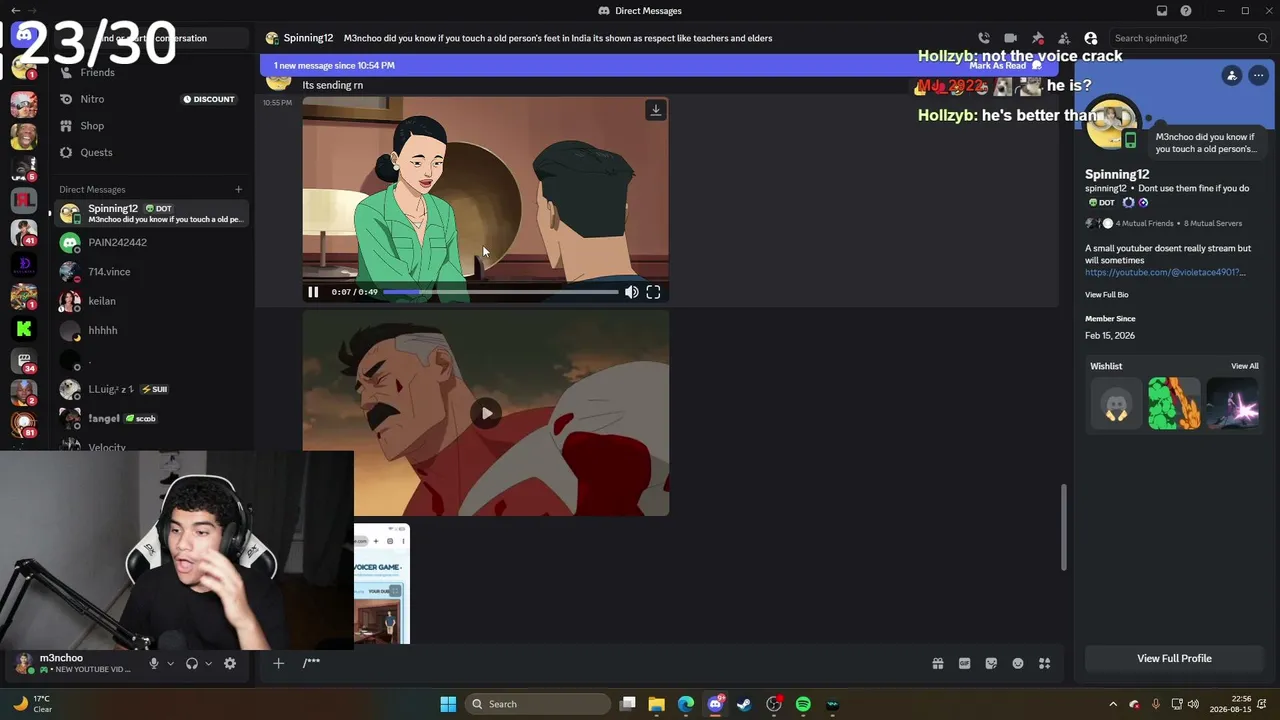1280x720 pixels.
Task: Hide the user profile side panel
Action: point(1091,38)
